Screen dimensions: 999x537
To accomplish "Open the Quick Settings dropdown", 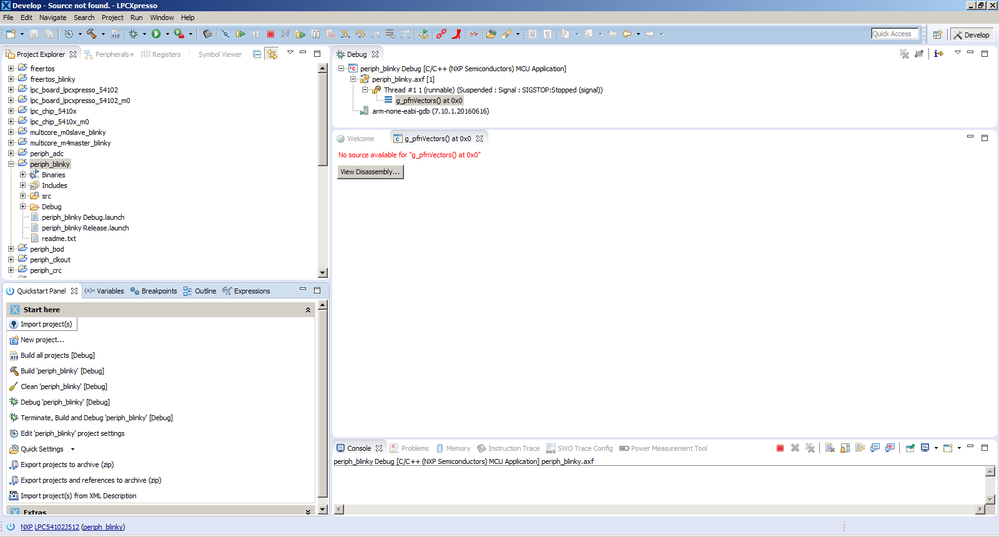I will (73, 449).
